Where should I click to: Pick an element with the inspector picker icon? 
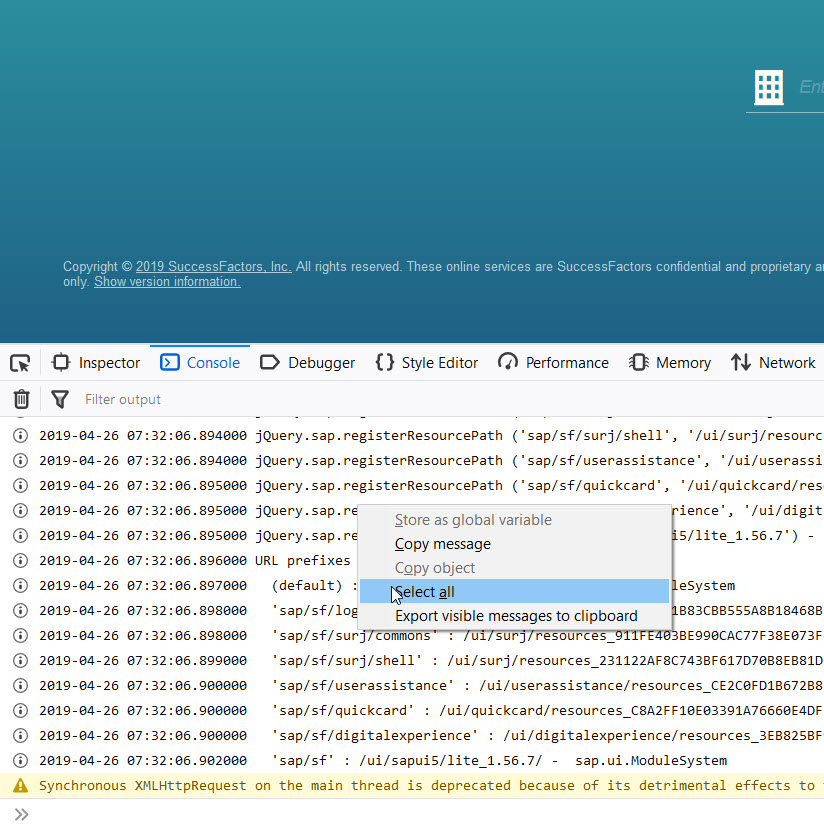click(x=20, y=363)
